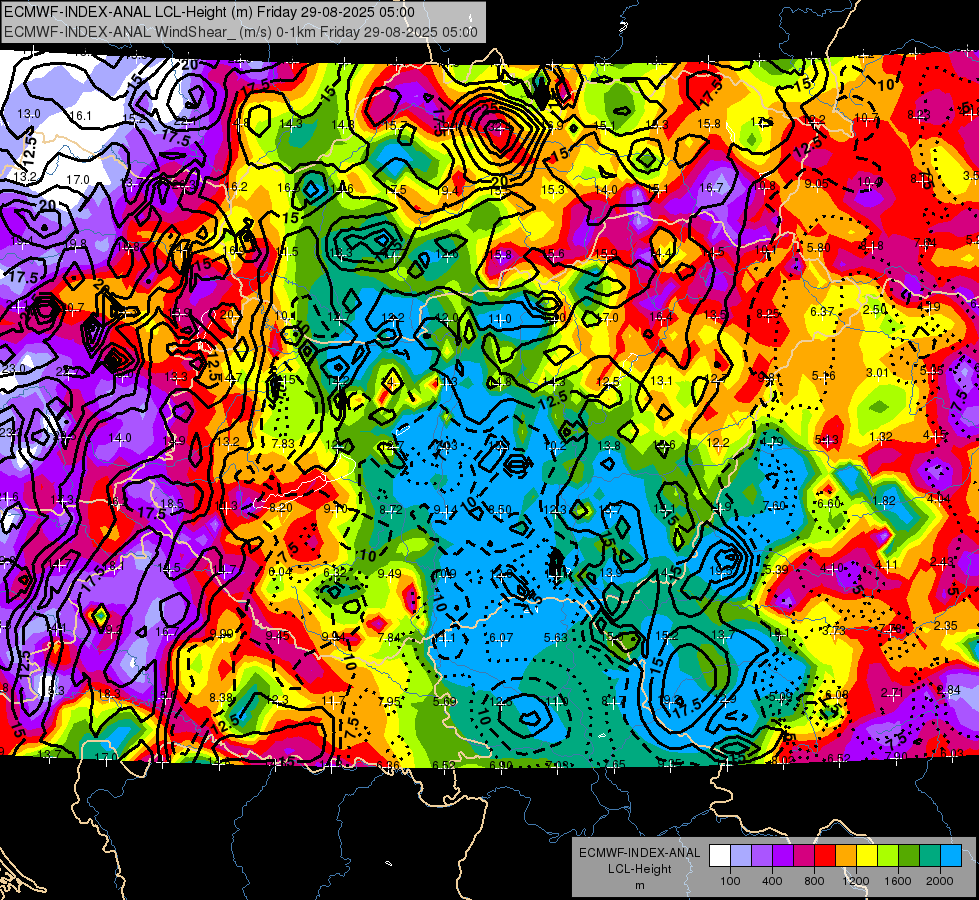Viewport: 979px width, 900px height.
Task: Click the 6.04 map value
Action: coord(280,571)
